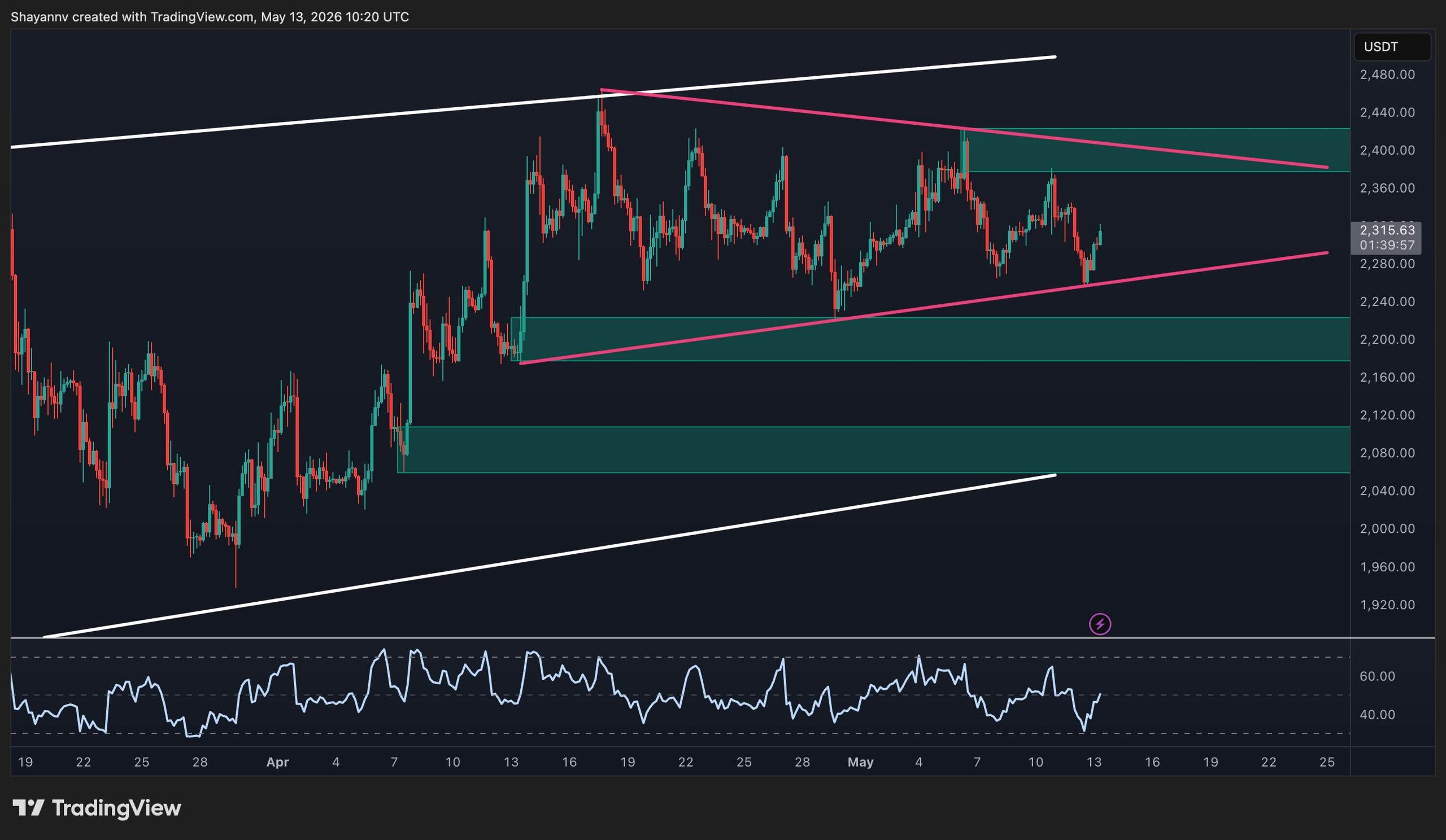1446x840 pixels.
Task: Select the upper white channel line
Action: point(534,102)
